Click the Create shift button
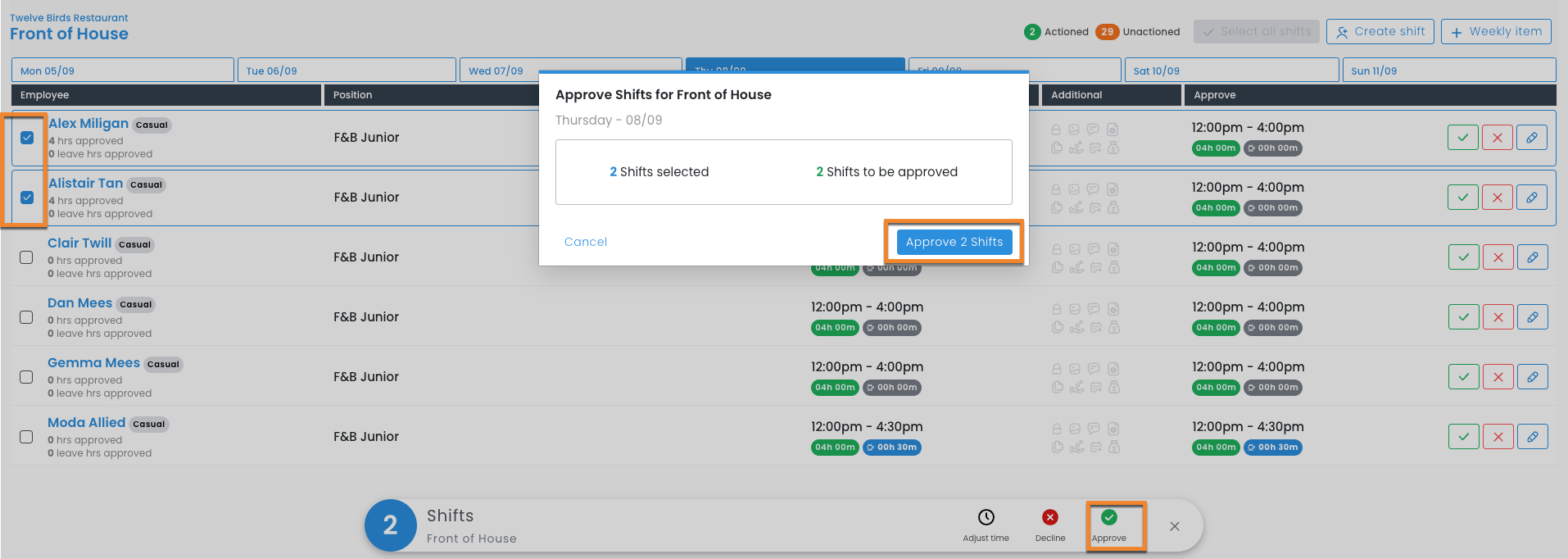 point(1380,32)
